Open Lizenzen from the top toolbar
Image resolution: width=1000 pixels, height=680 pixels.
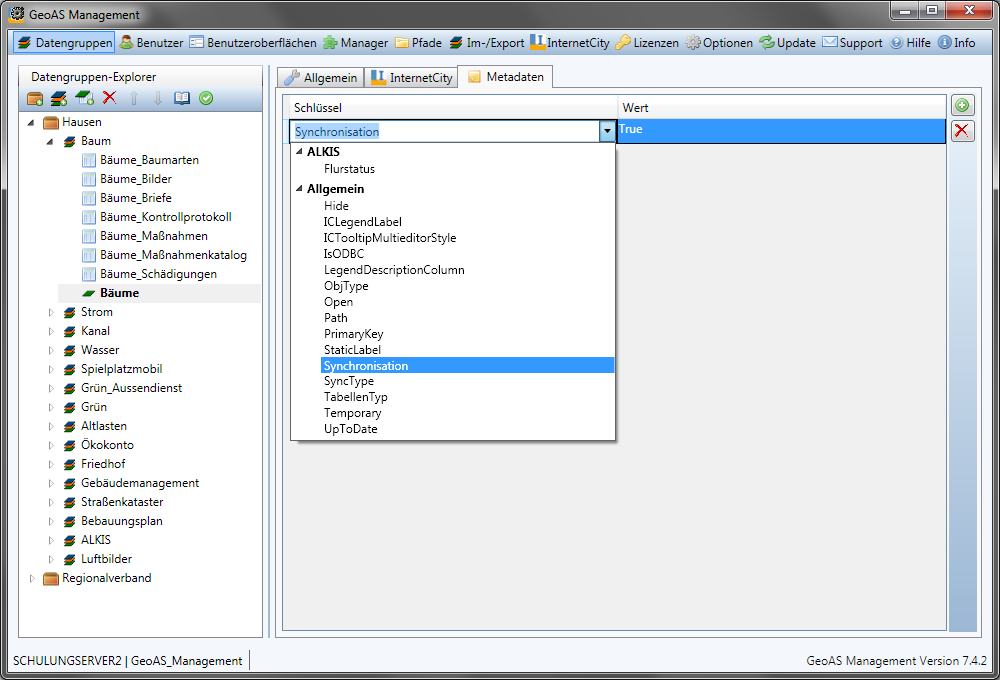click(x=646, y=43)
